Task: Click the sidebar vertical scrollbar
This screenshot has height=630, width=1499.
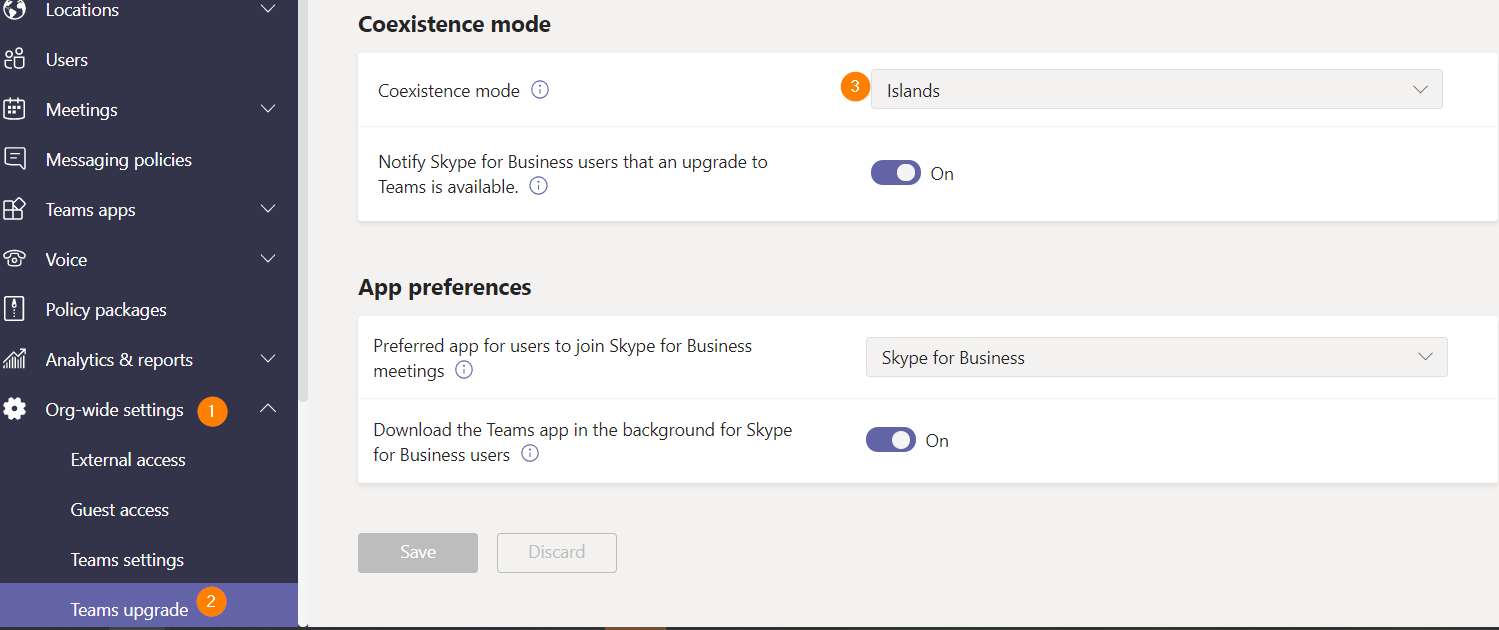Action: point(304,200)
